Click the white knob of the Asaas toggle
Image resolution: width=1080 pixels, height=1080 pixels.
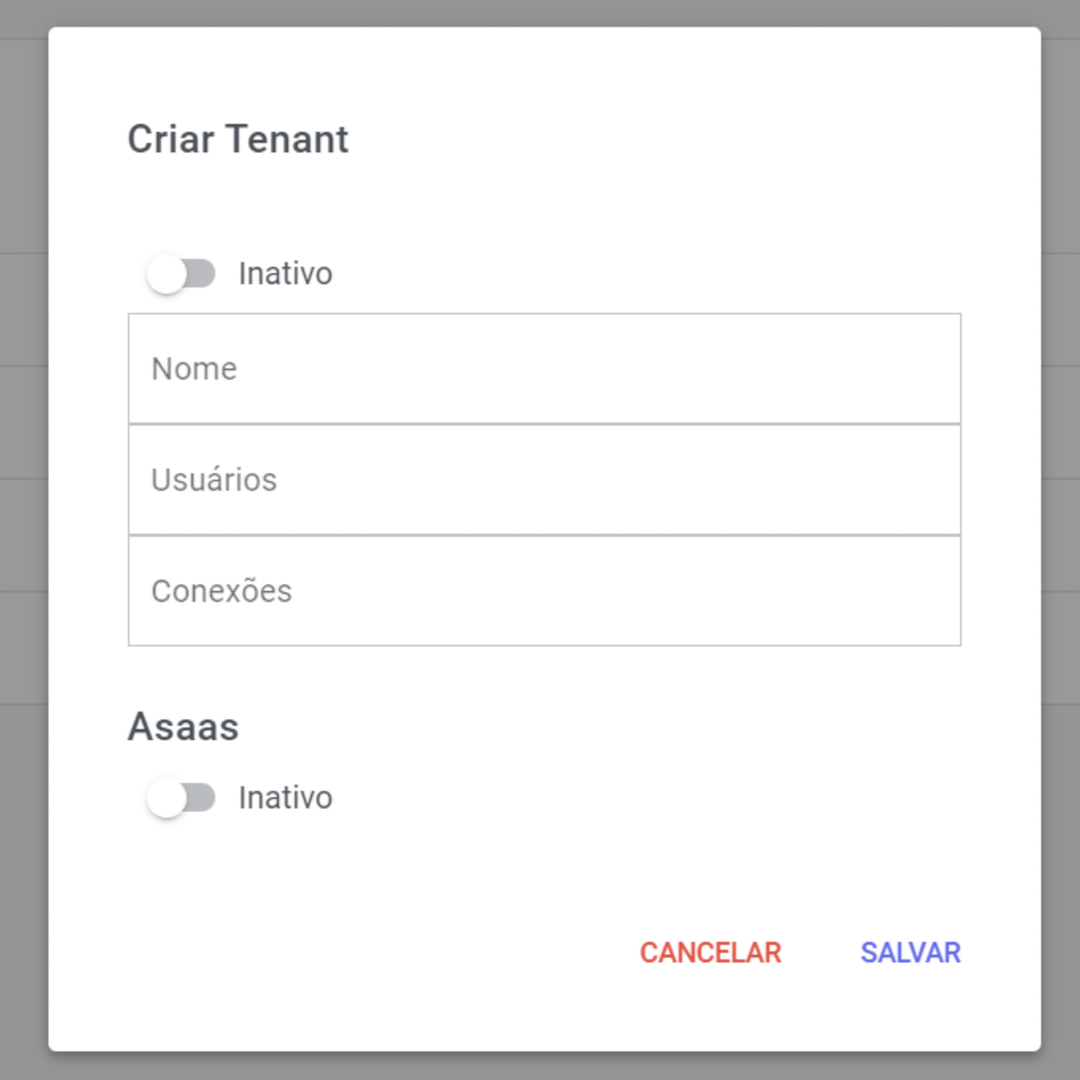coord(166,798)
